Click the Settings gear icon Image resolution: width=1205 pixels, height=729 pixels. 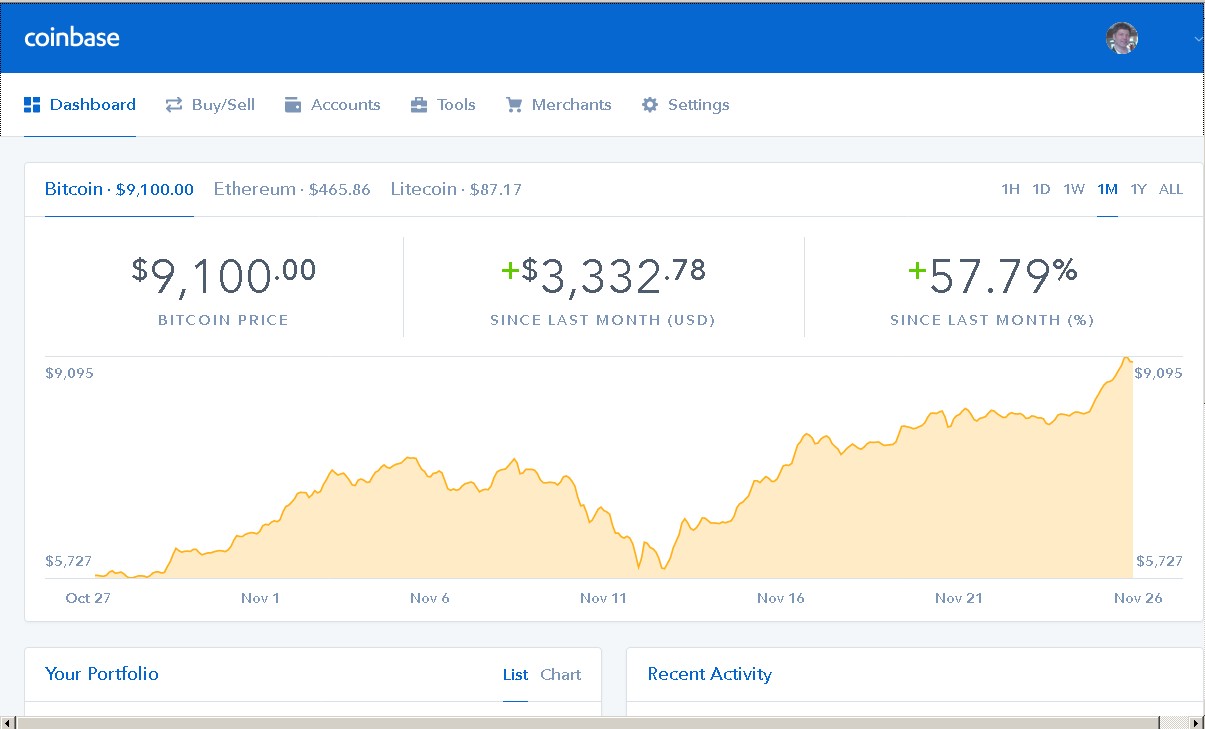click(x=650, y=105)
